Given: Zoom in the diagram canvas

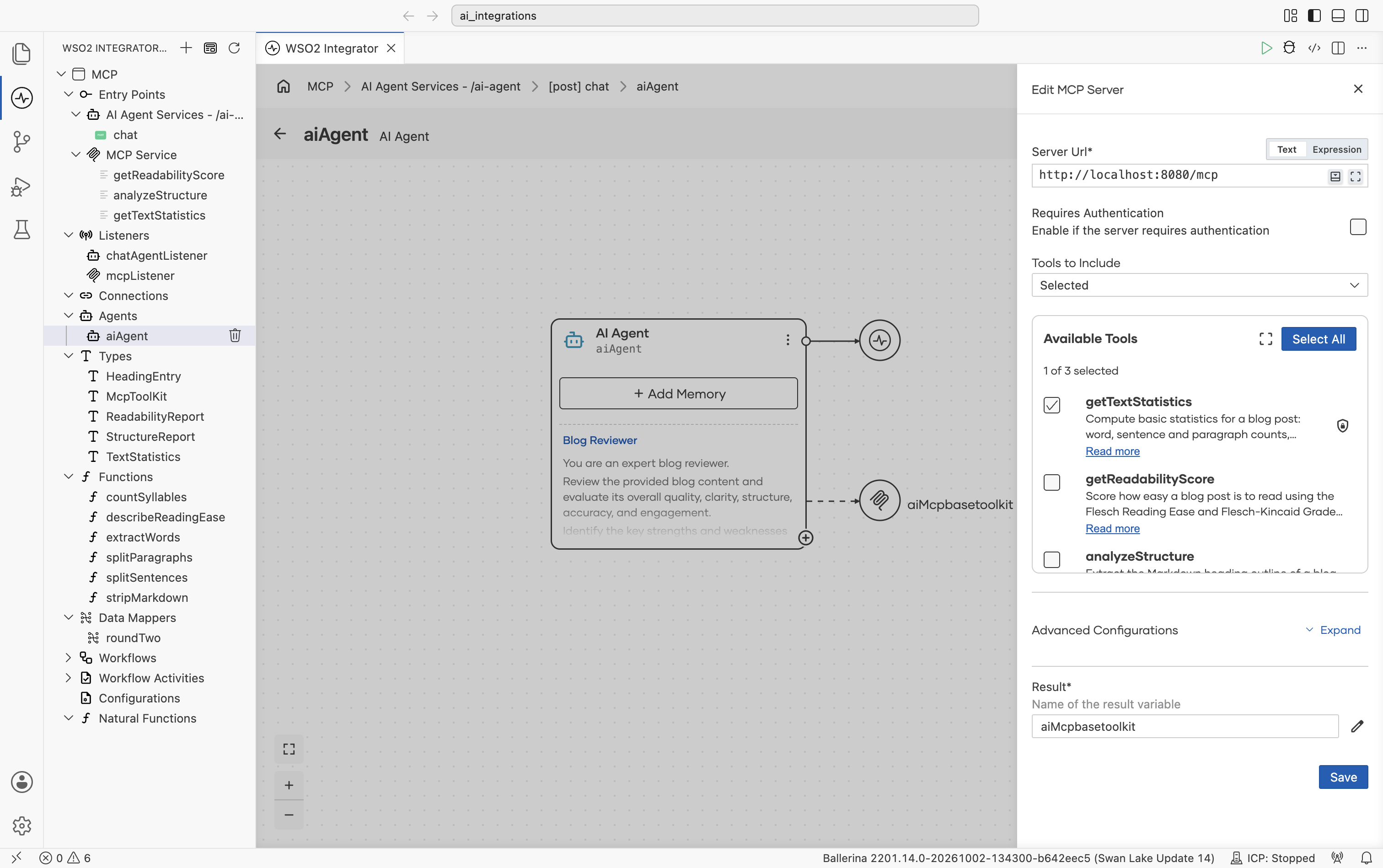Looking at the screenshot, I should (289, 785).
